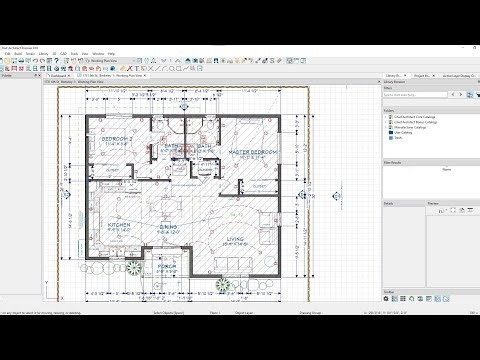Select the pencil edit tool icon
Screen dimensions: 480x360
click(x=122, y=68)
